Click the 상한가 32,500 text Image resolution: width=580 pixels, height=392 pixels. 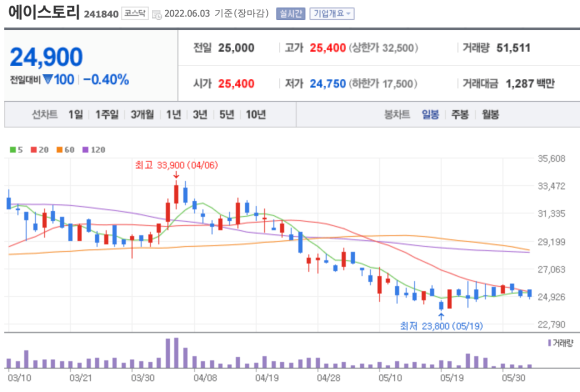[383, 48]
